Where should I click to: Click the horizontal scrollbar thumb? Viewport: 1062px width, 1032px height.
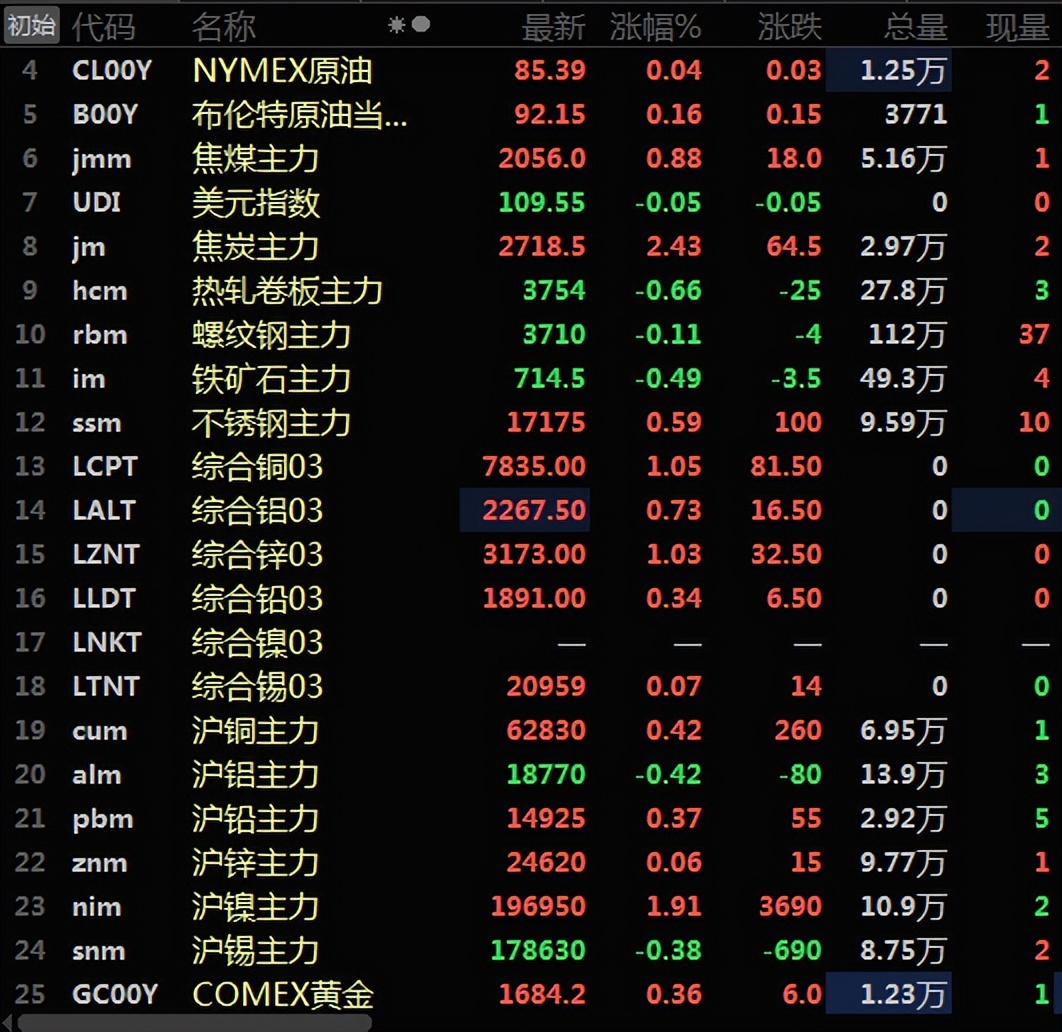point(194,1023)
